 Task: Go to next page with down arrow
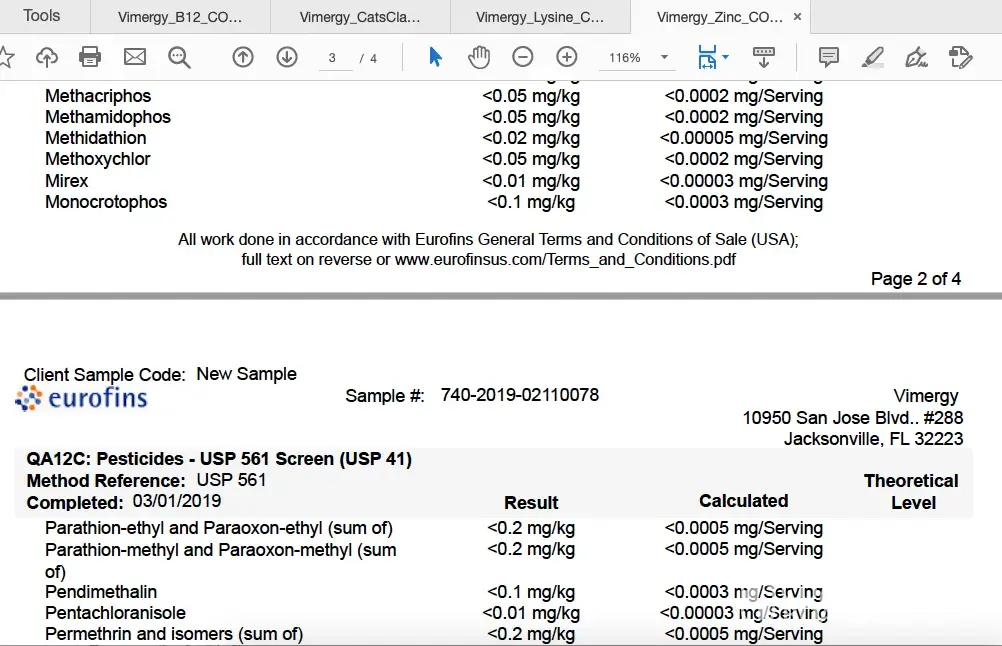(287, 57)
